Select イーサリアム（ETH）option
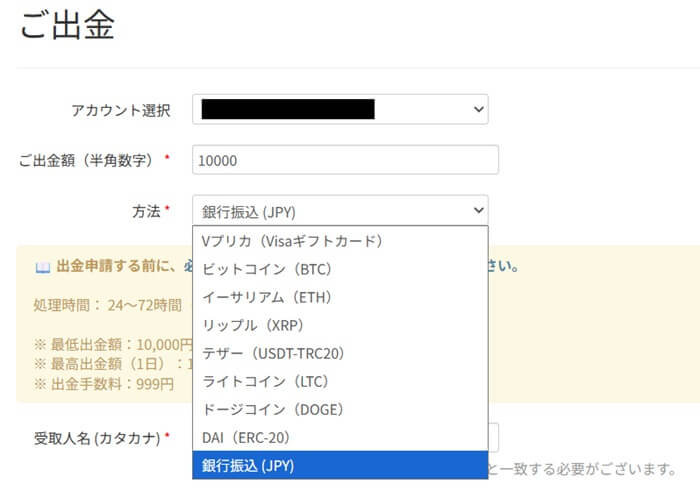The image size is (700, 491). coord(340,297)
